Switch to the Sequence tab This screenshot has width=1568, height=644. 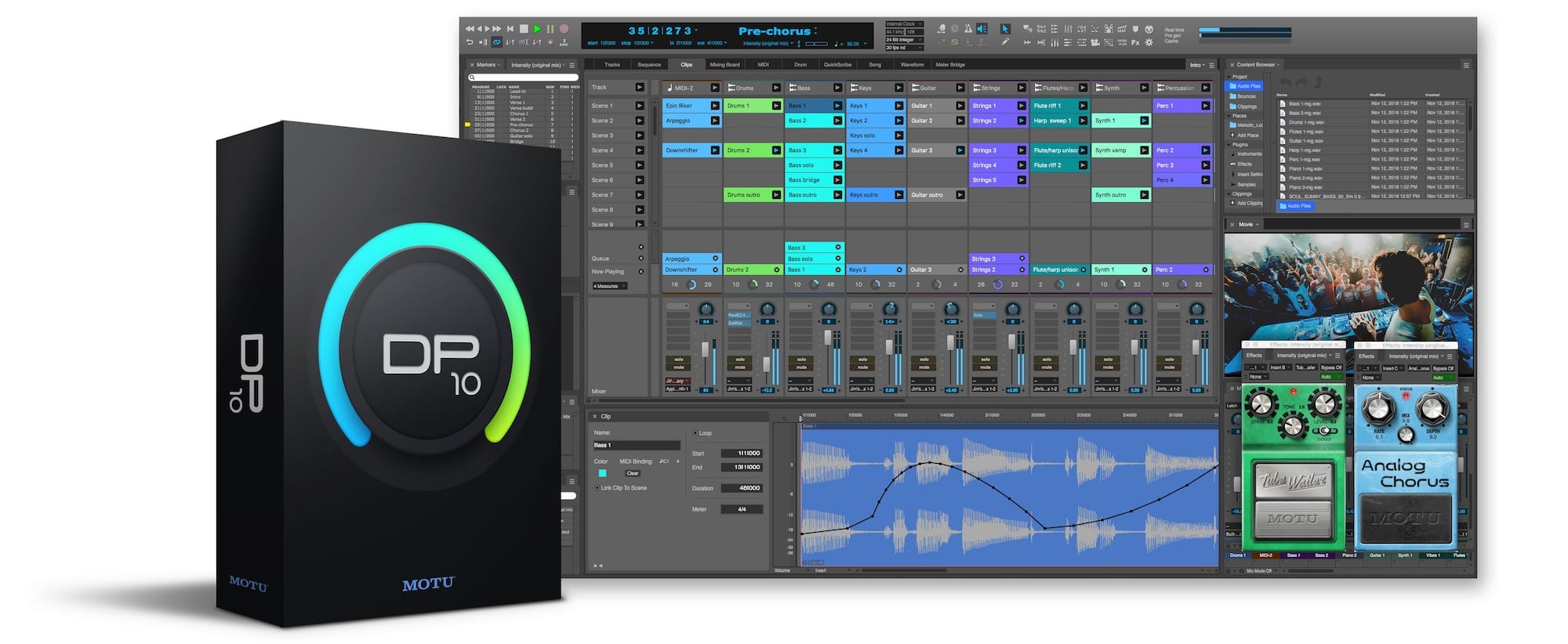pos(649,65)
